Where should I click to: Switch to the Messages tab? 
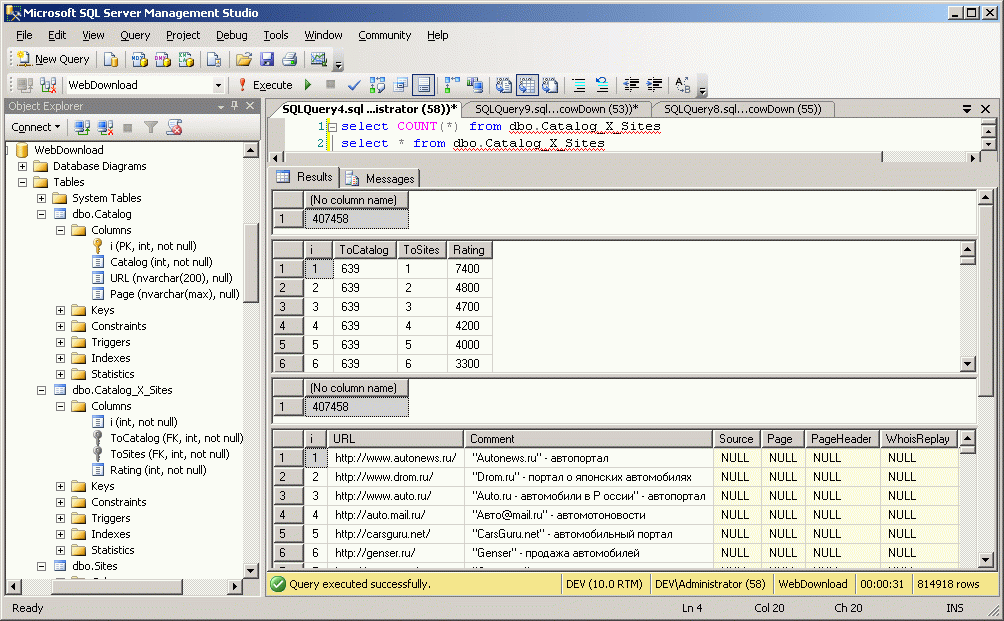click(381, 179)
